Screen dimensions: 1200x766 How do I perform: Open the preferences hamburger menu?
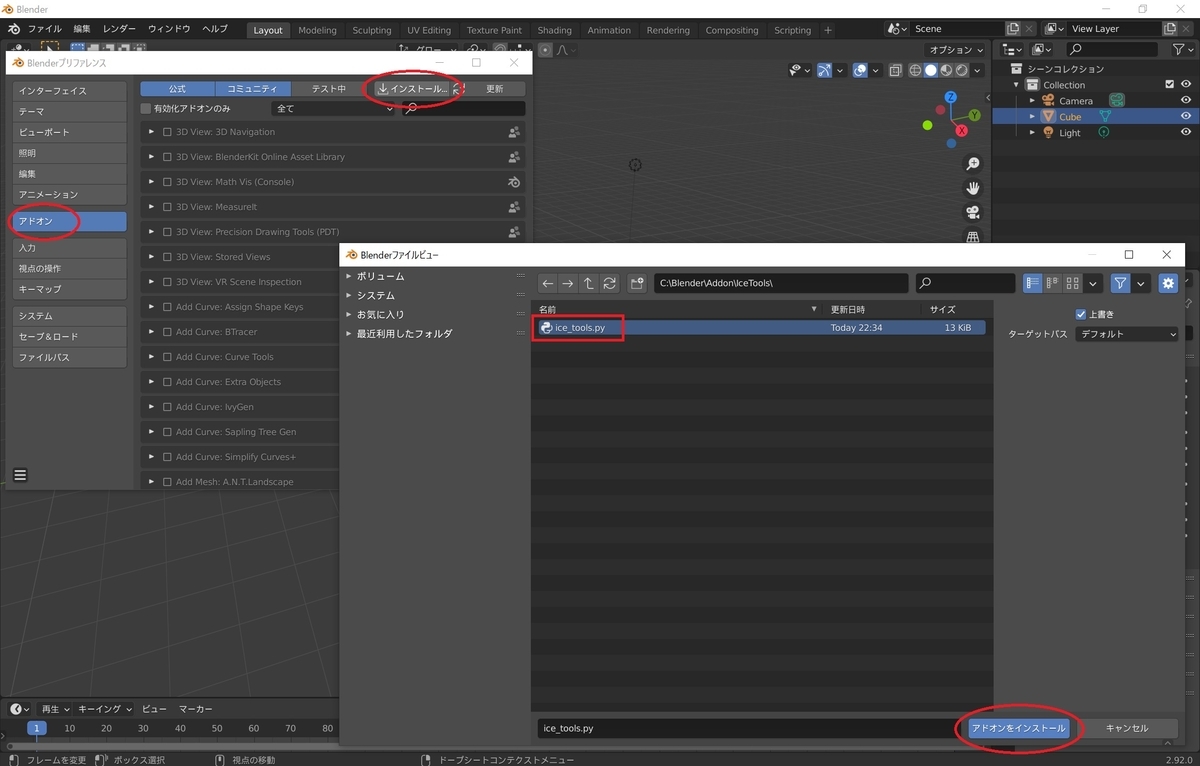click(20, 475)
